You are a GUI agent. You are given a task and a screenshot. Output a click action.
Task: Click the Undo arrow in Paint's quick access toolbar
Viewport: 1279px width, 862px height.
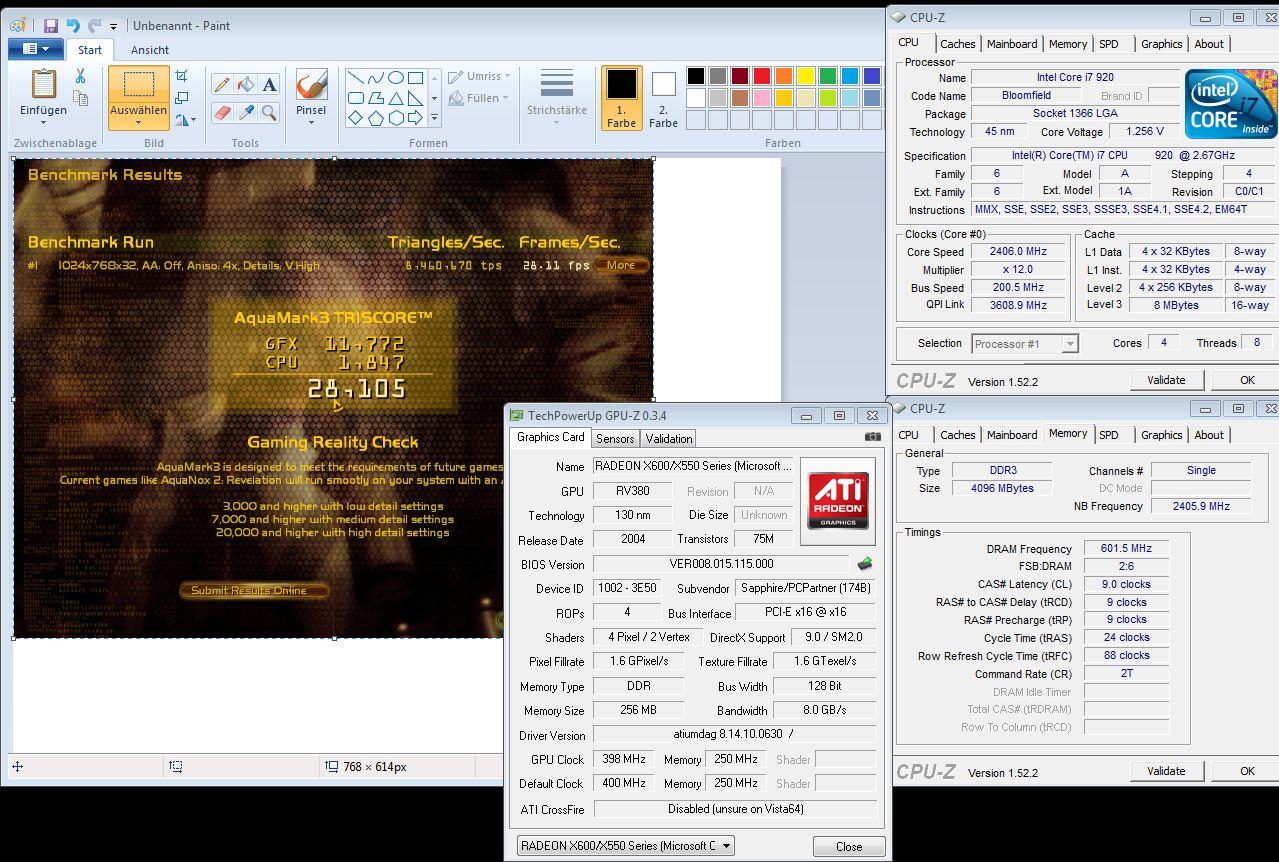pyautogui.click(x=73, y=26)
